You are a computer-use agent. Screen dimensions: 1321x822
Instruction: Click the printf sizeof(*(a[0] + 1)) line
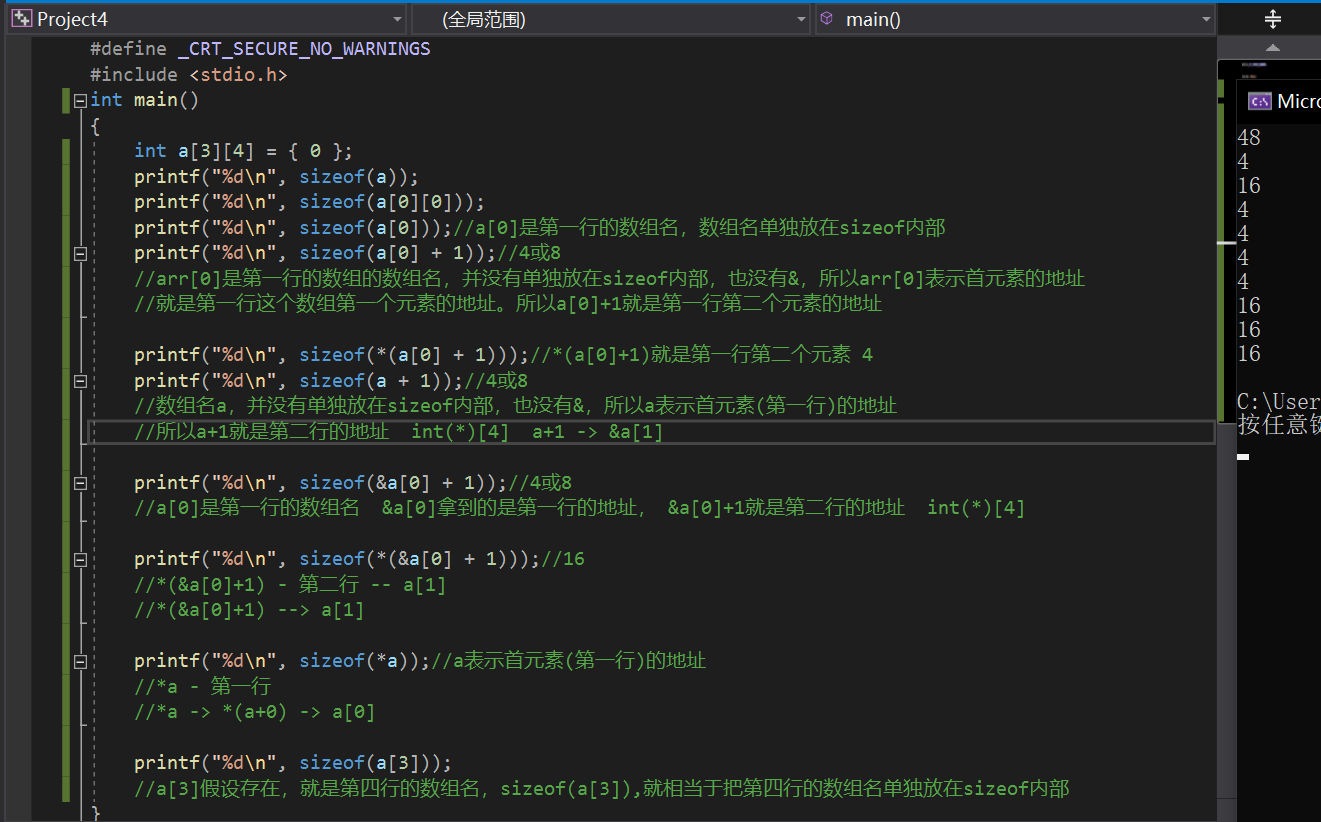tap(332, 355)
